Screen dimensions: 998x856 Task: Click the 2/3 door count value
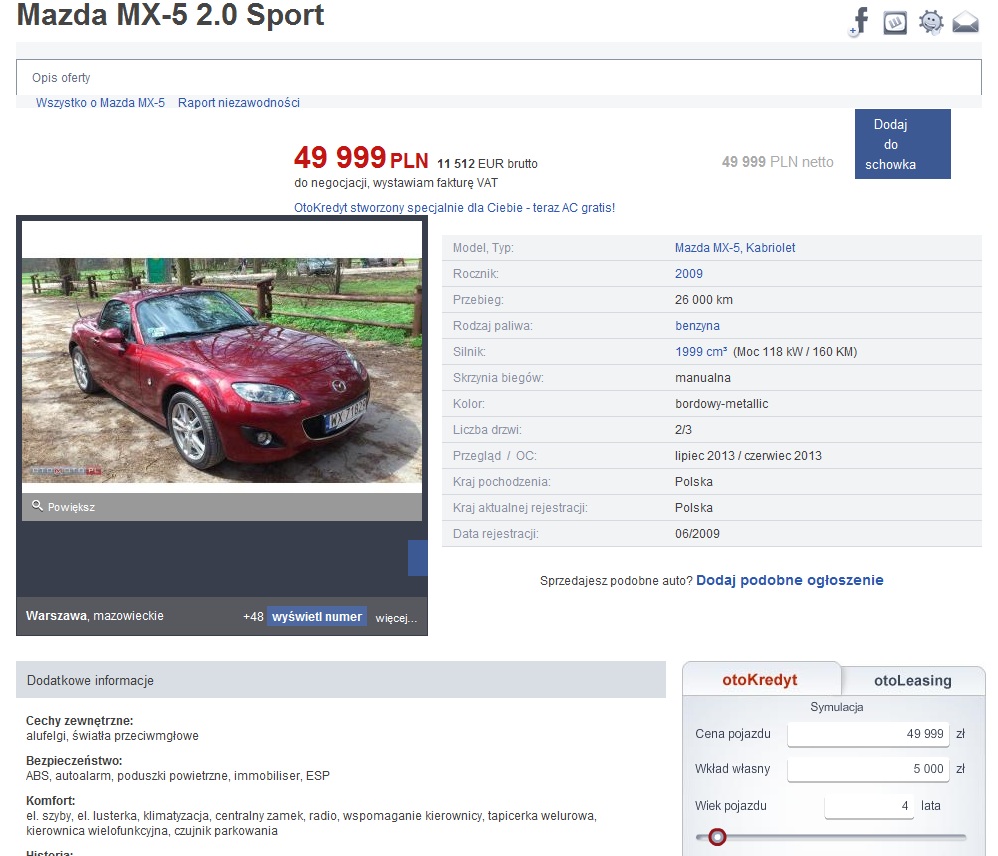click(x=683, y=430)
